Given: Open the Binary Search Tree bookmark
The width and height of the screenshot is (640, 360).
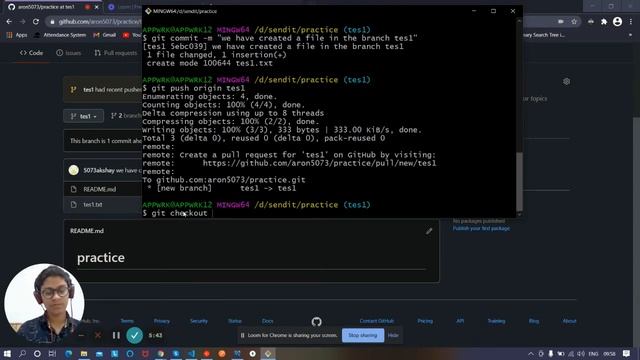Looking at the screenshot, I should 544,35.
